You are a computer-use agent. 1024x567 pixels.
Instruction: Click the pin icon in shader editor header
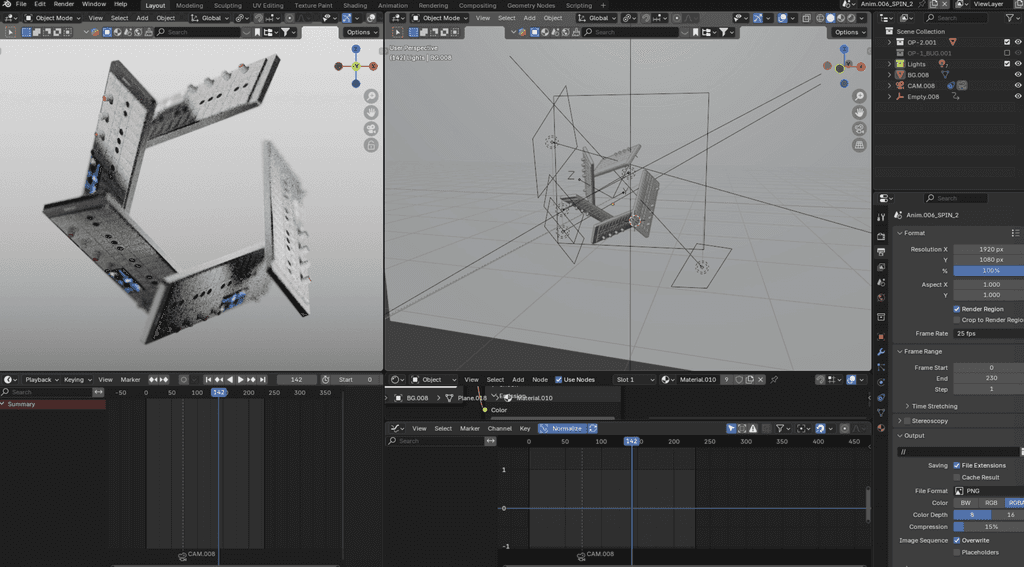coord(774,380)
